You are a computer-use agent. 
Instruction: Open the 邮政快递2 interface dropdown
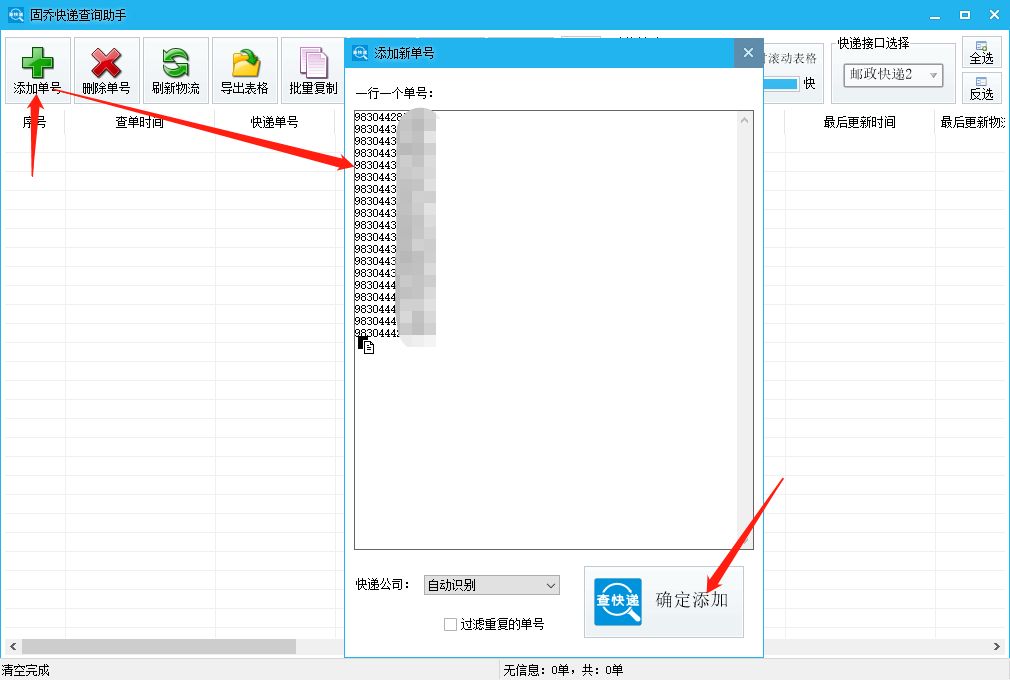[893, 75]
